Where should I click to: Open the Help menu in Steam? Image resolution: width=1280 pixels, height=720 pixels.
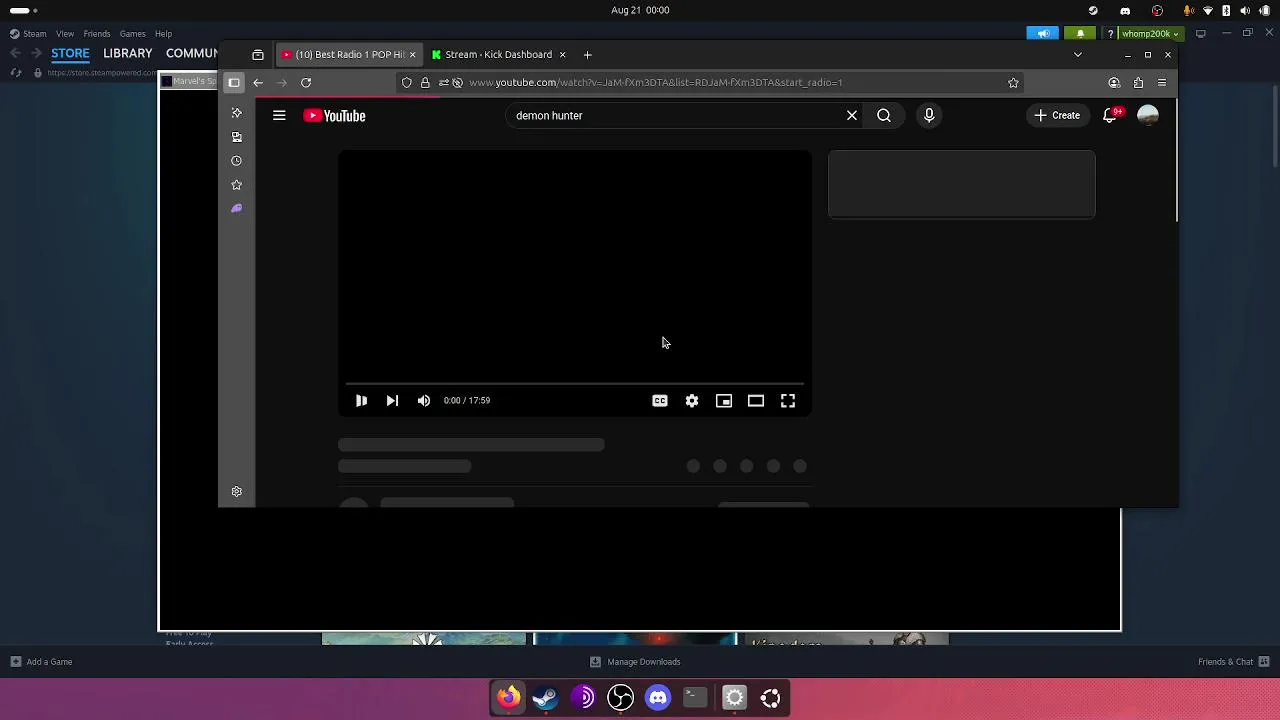163,34
